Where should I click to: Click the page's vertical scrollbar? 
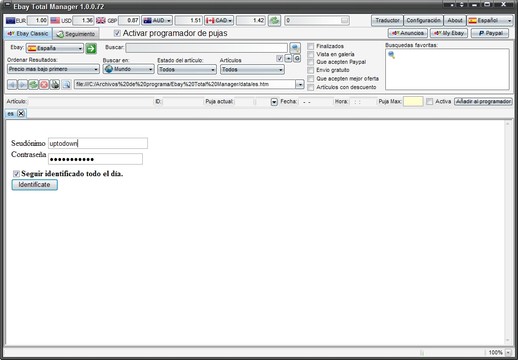[x=508, y=232]
